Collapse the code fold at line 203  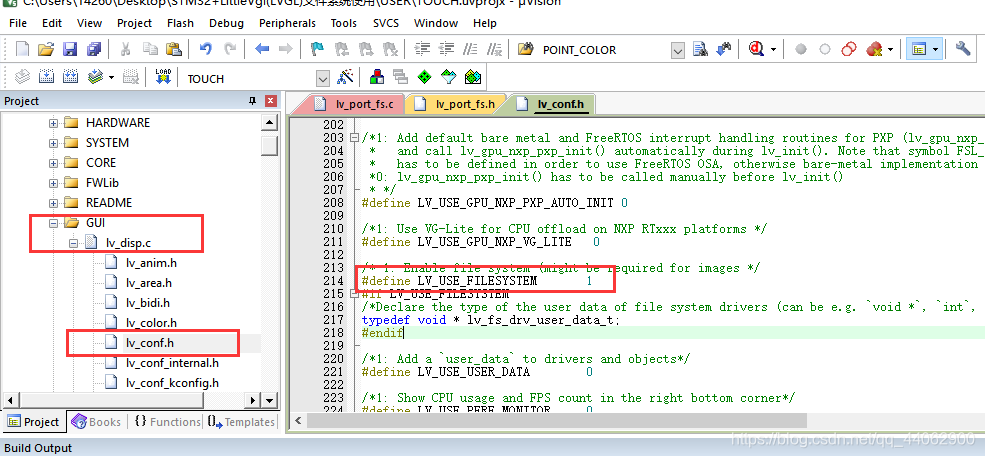pos(354,138)
